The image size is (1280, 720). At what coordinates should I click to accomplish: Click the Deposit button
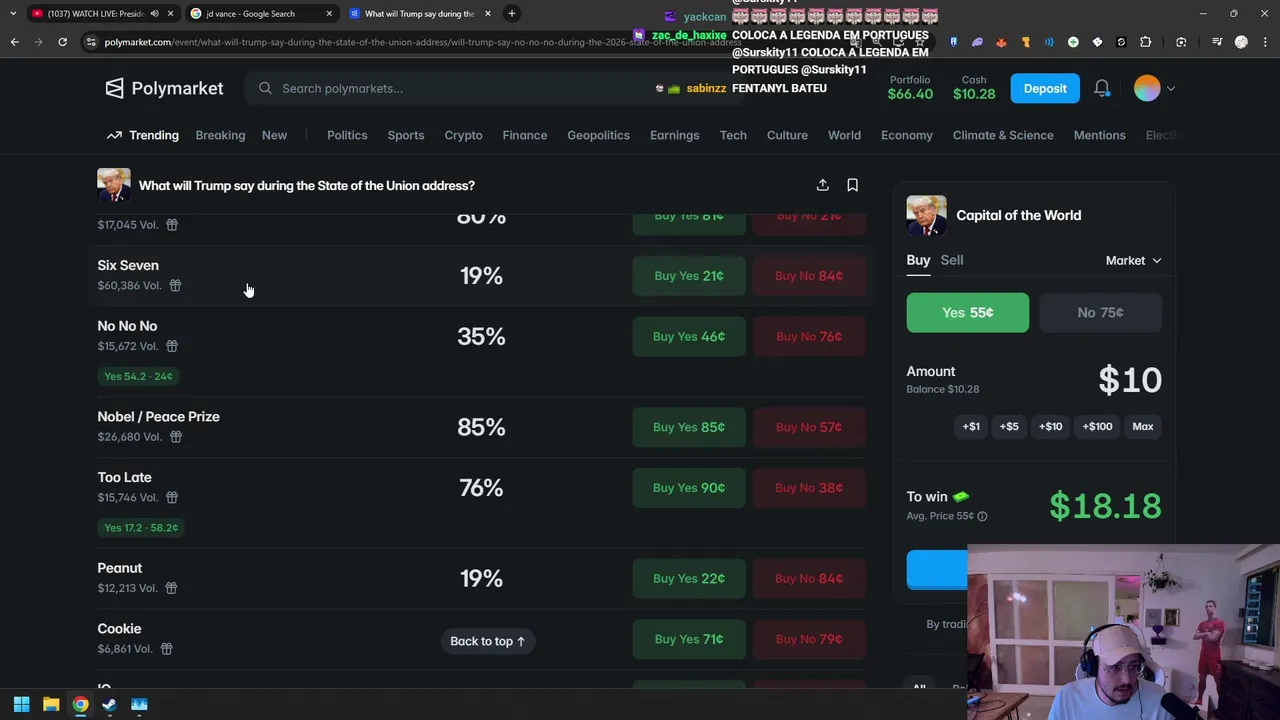click(x=1045, y=88)
